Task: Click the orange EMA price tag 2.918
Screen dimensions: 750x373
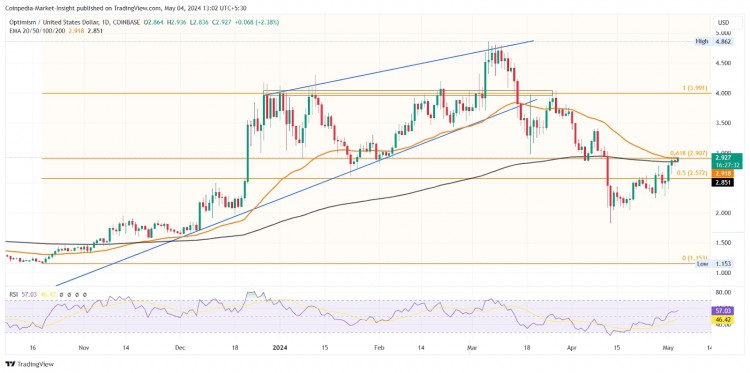Action: 721,172
